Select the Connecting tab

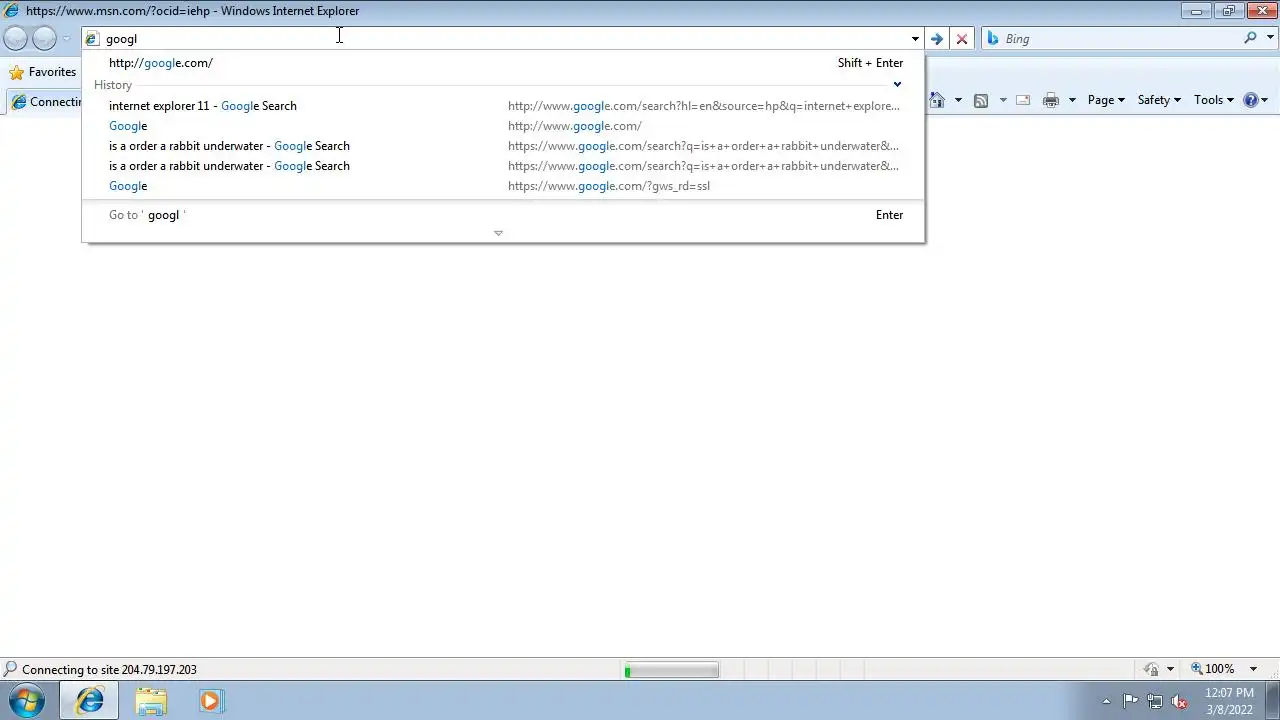44,102
